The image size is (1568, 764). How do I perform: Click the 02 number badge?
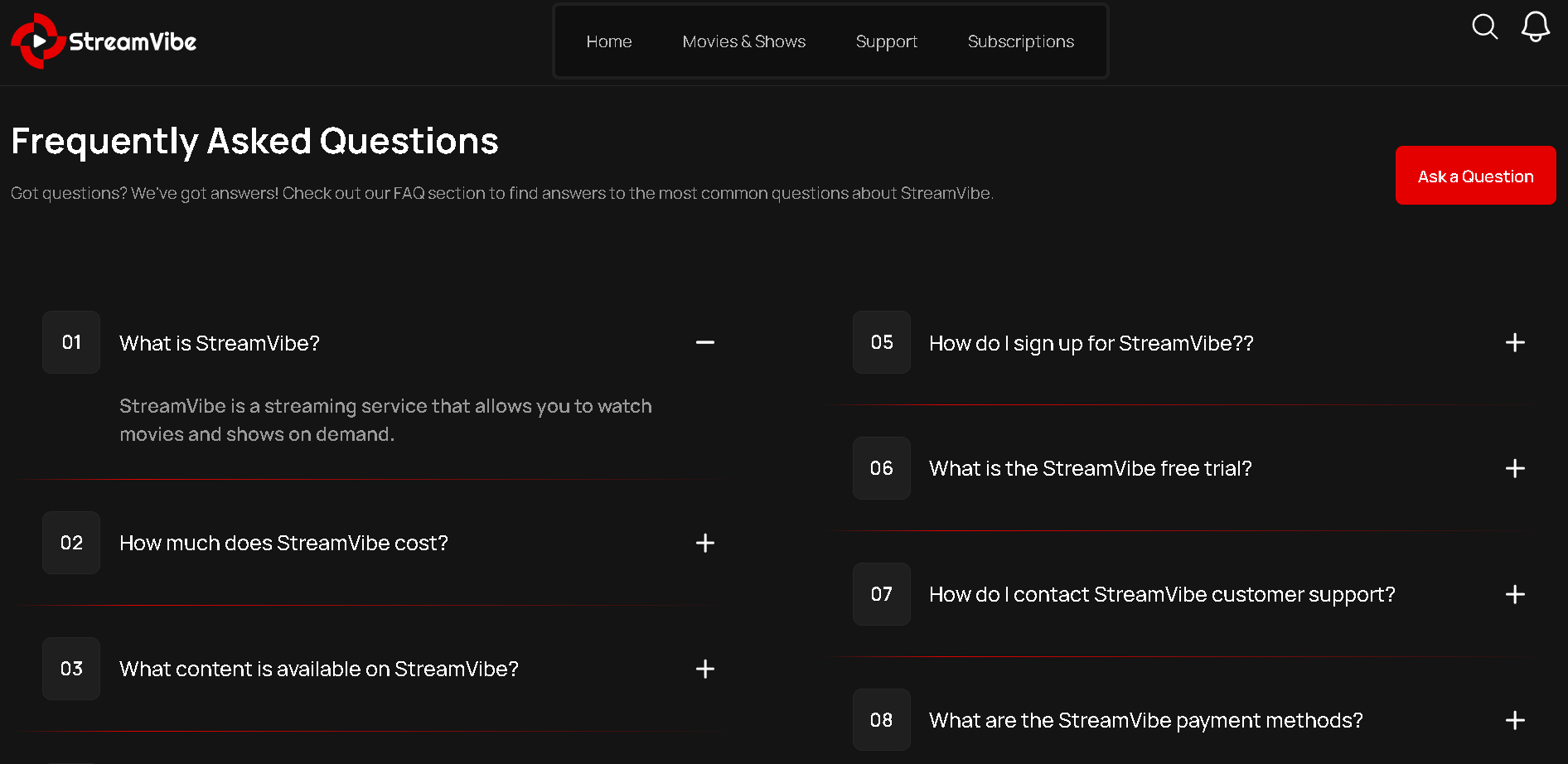click(71, 543)
